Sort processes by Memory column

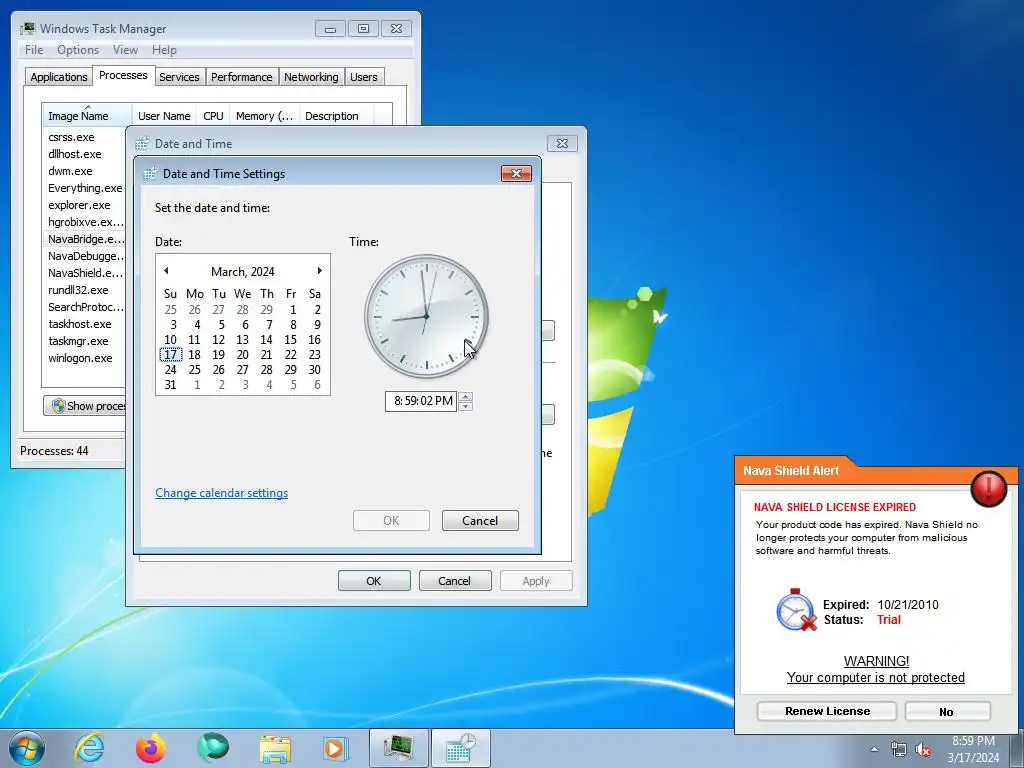(264, 116)
